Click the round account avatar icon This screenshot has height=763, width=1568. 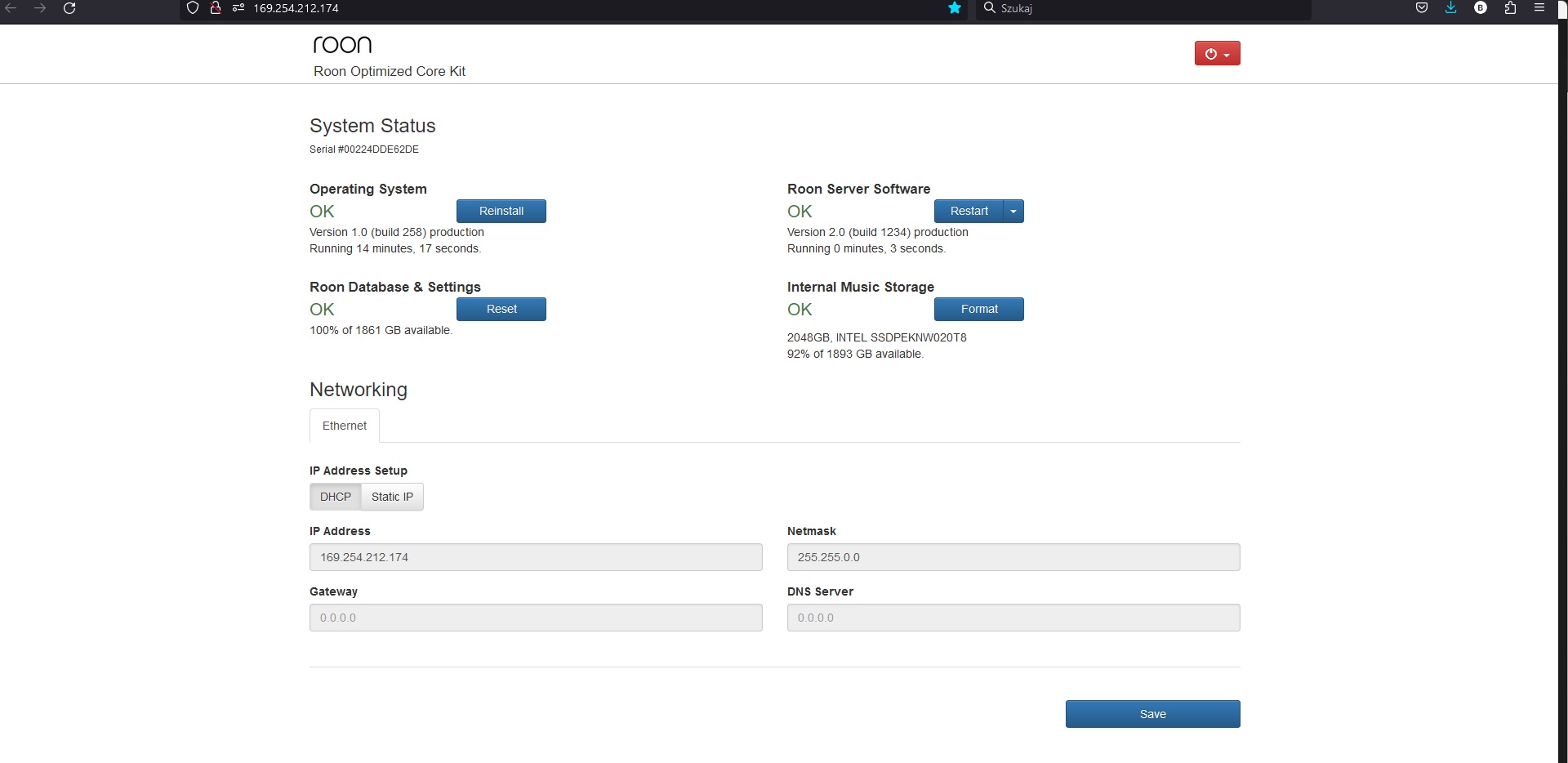click(1481, 8)
